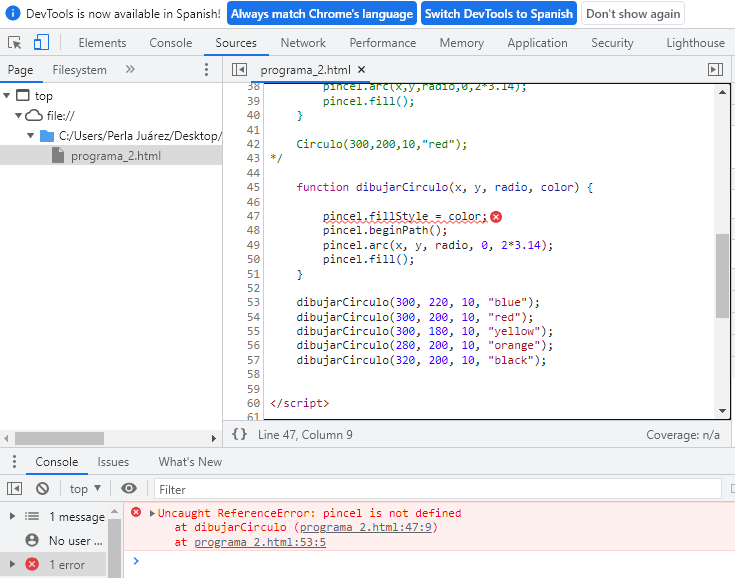Clear the console with the ban icon
Viewport: 735px width, 578px height.
(42, 489)
